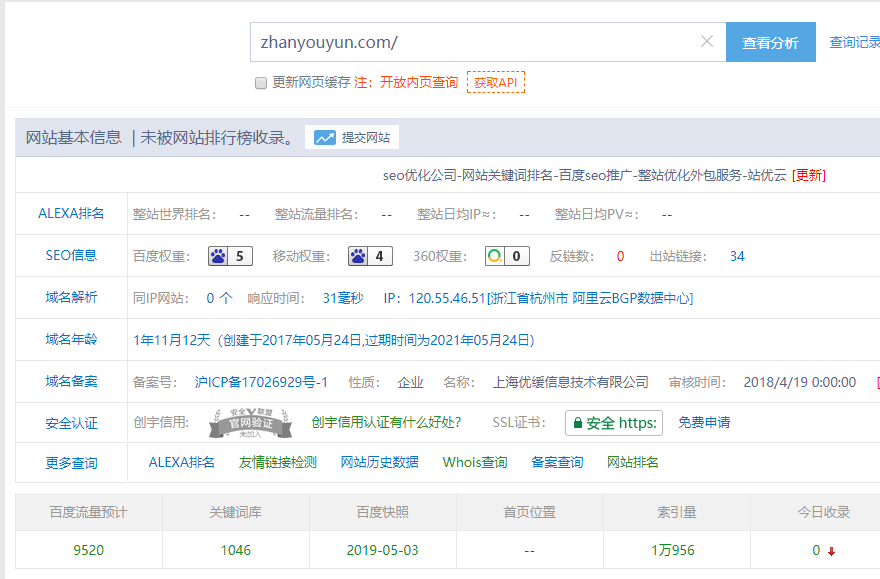Open the 备案查询 link
This screenshot has width=880, height=579.
(557, 462)
